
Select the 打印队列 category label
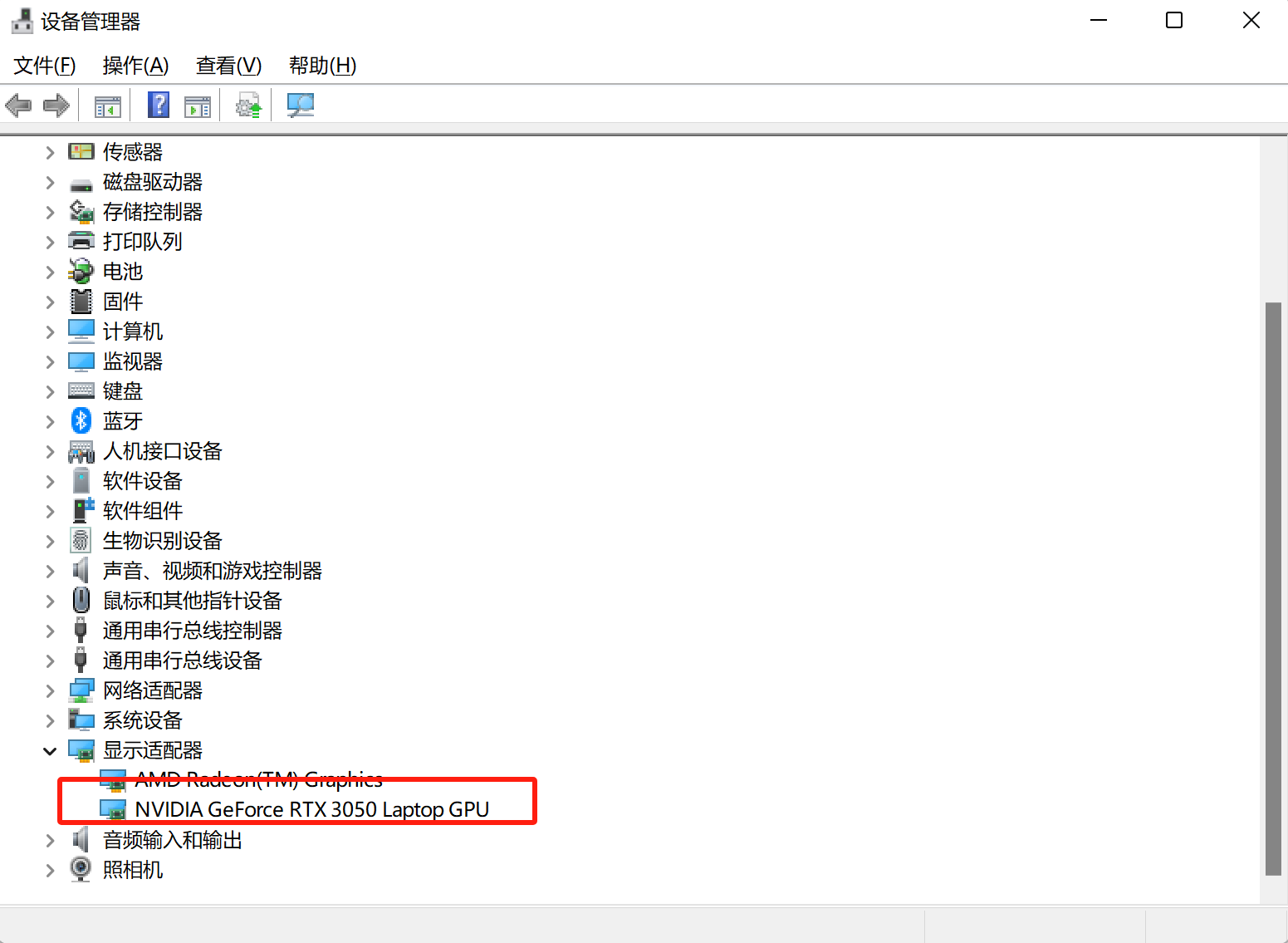pos(143,242)
